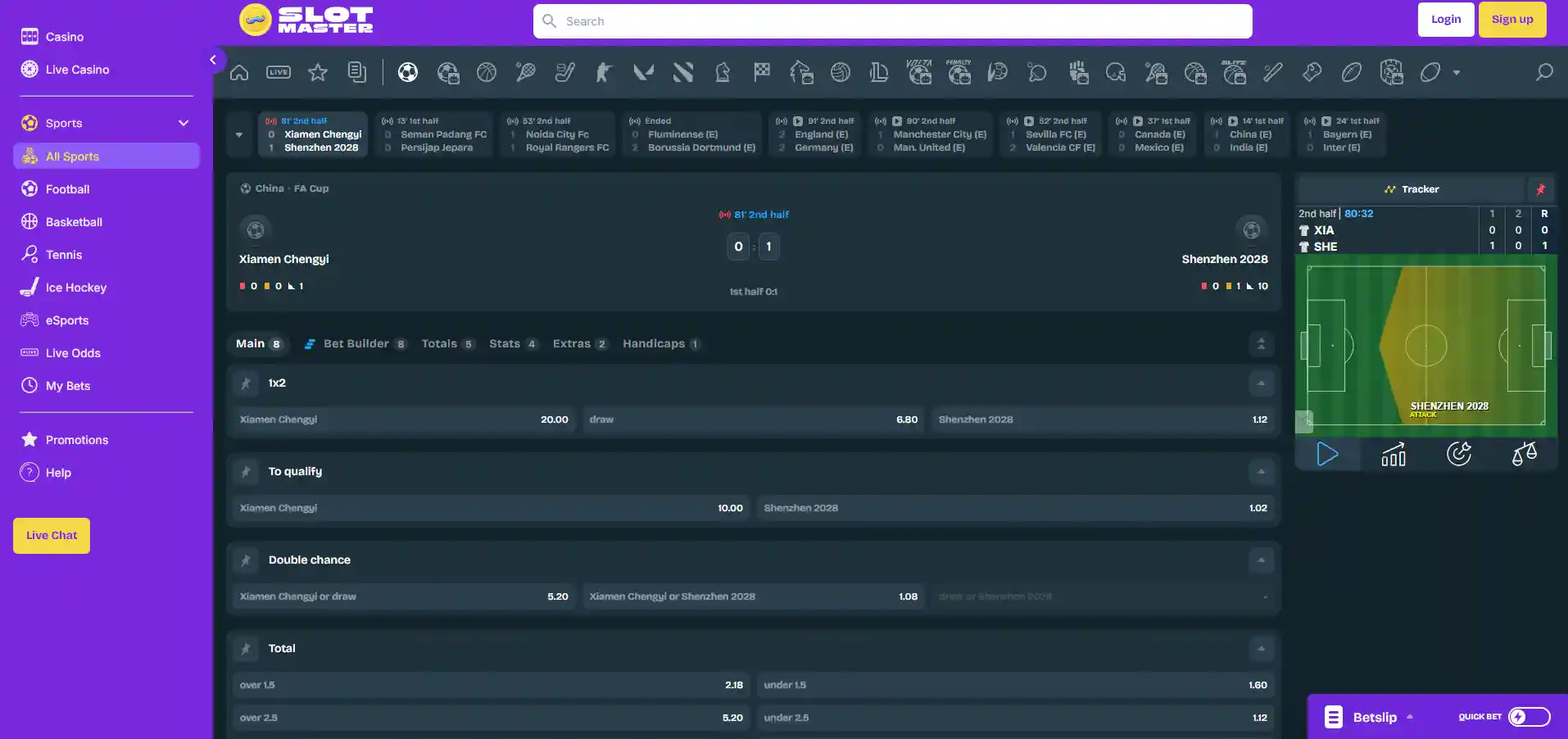Viewport: 1568px width, 739px height.
Task: Open the Extras tab
Action: click(x=580, y=344)
